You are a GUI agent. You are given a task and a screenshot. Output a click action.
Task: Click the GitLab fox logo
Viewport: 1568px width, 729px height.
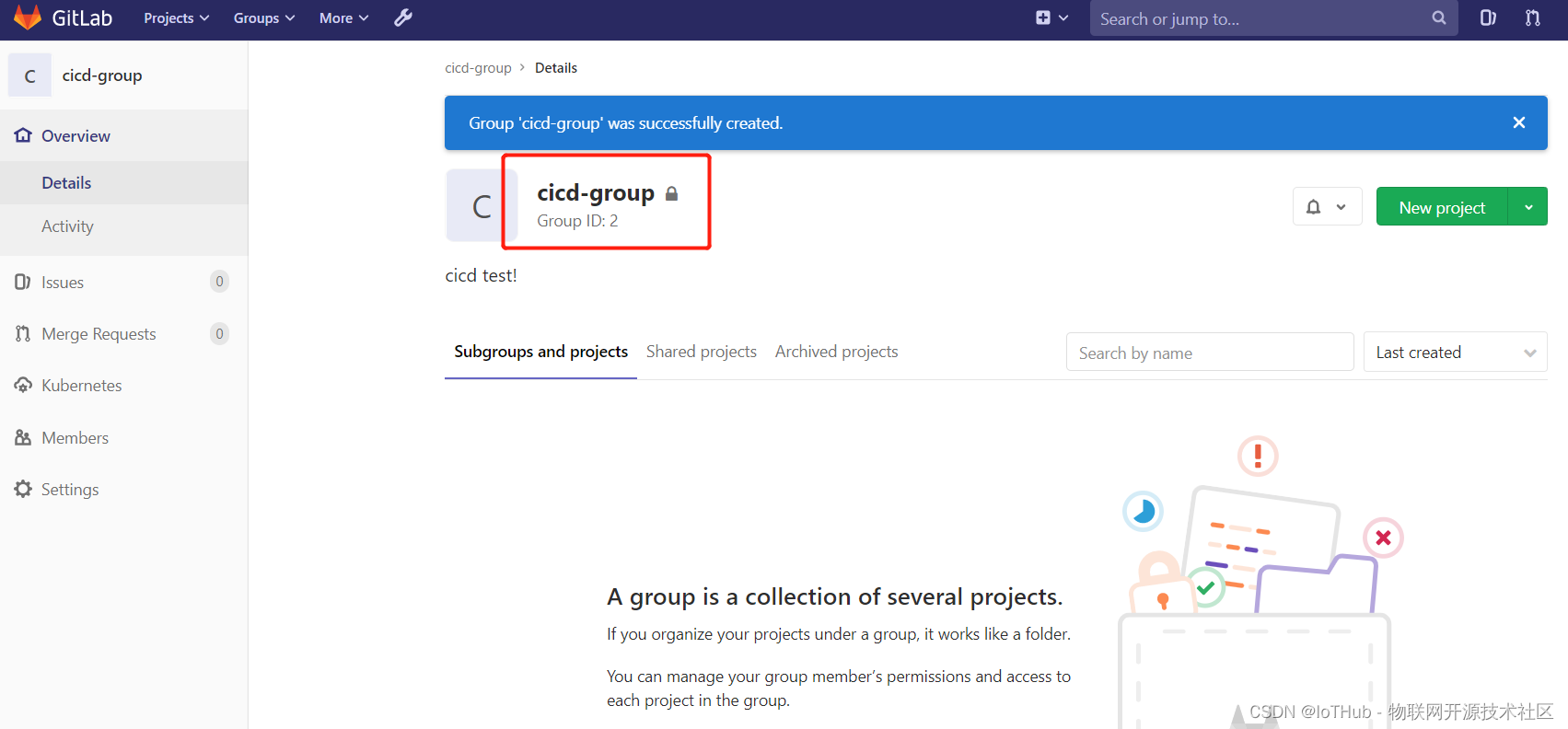click(x=28, y=17)
